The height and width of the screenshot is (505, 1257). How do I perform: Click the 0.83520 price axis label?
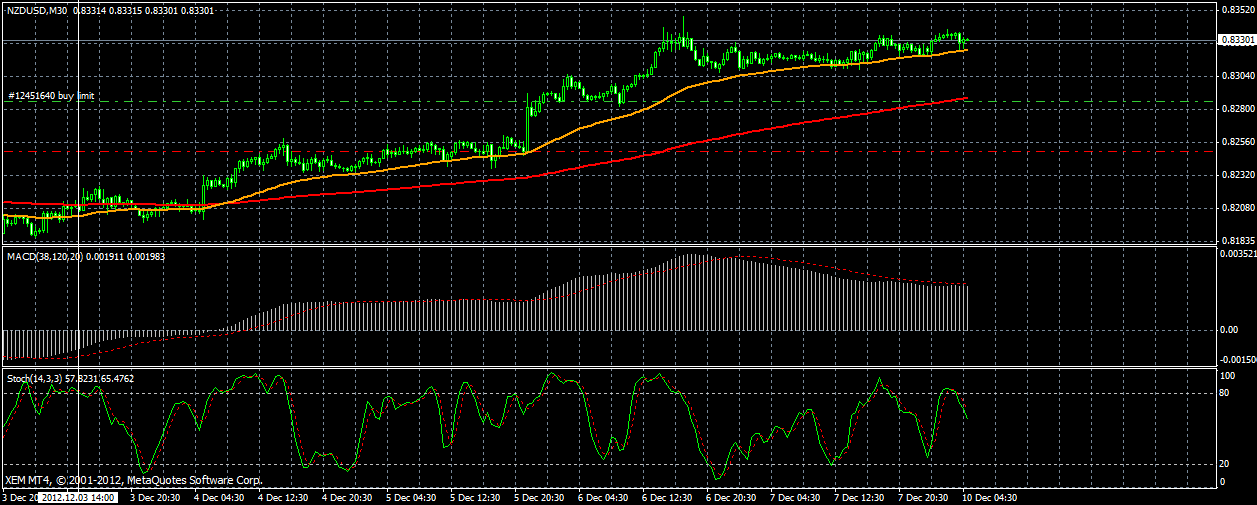(1236, 10)
